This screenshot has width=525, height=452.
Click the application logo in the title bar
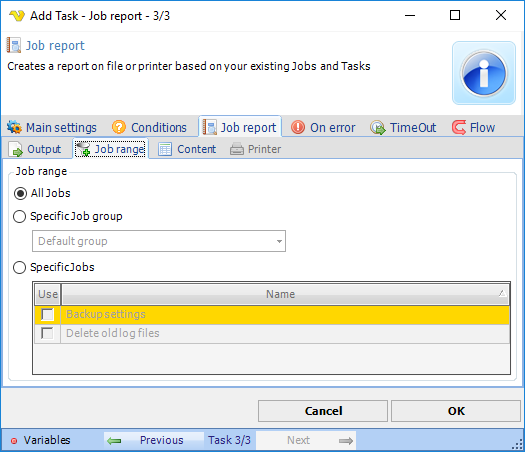tap(17, 15)
